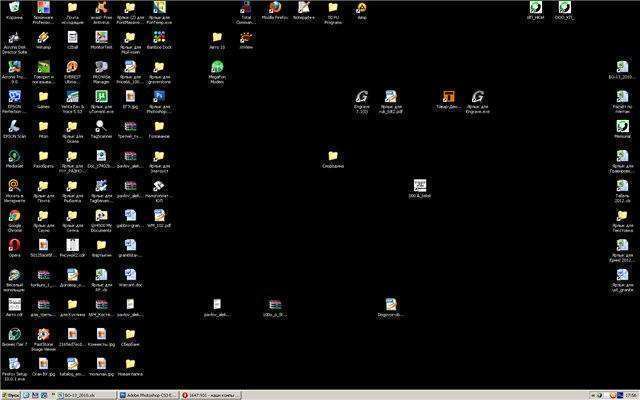
Task: Select the TagScanner shortcut
Action: coord(101,129)
